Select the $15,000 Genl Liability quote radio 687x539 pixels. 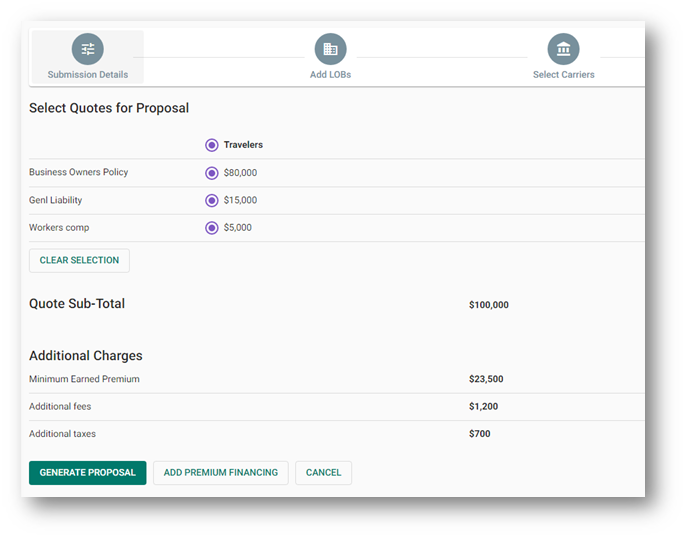coord(212,201)
